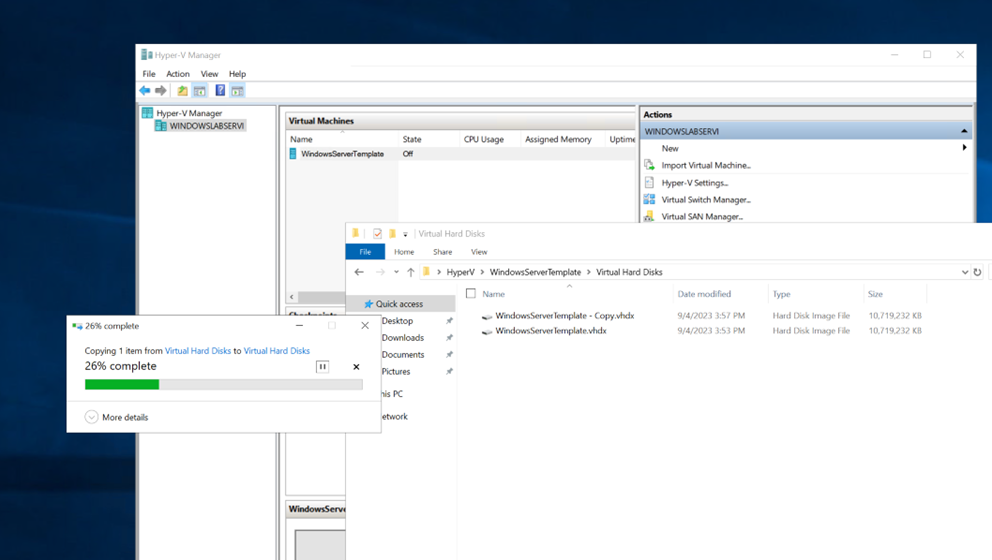Switch to the Share ribbon tab
Image resolution: width=992 pixels, height=560 pixels.
(x=442, y=252)
